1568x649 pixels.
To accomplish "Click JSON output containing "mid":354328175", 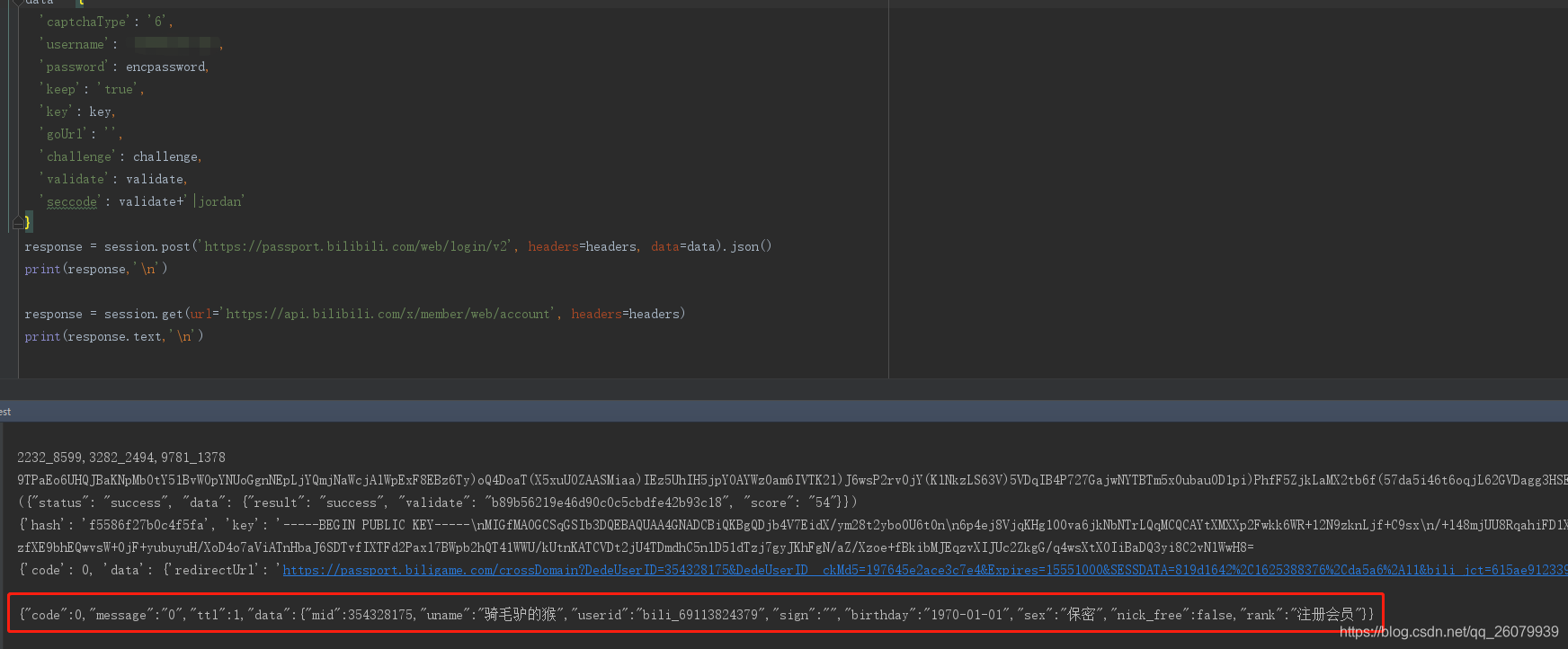I will pyautogui.click(x=696, y=615).
